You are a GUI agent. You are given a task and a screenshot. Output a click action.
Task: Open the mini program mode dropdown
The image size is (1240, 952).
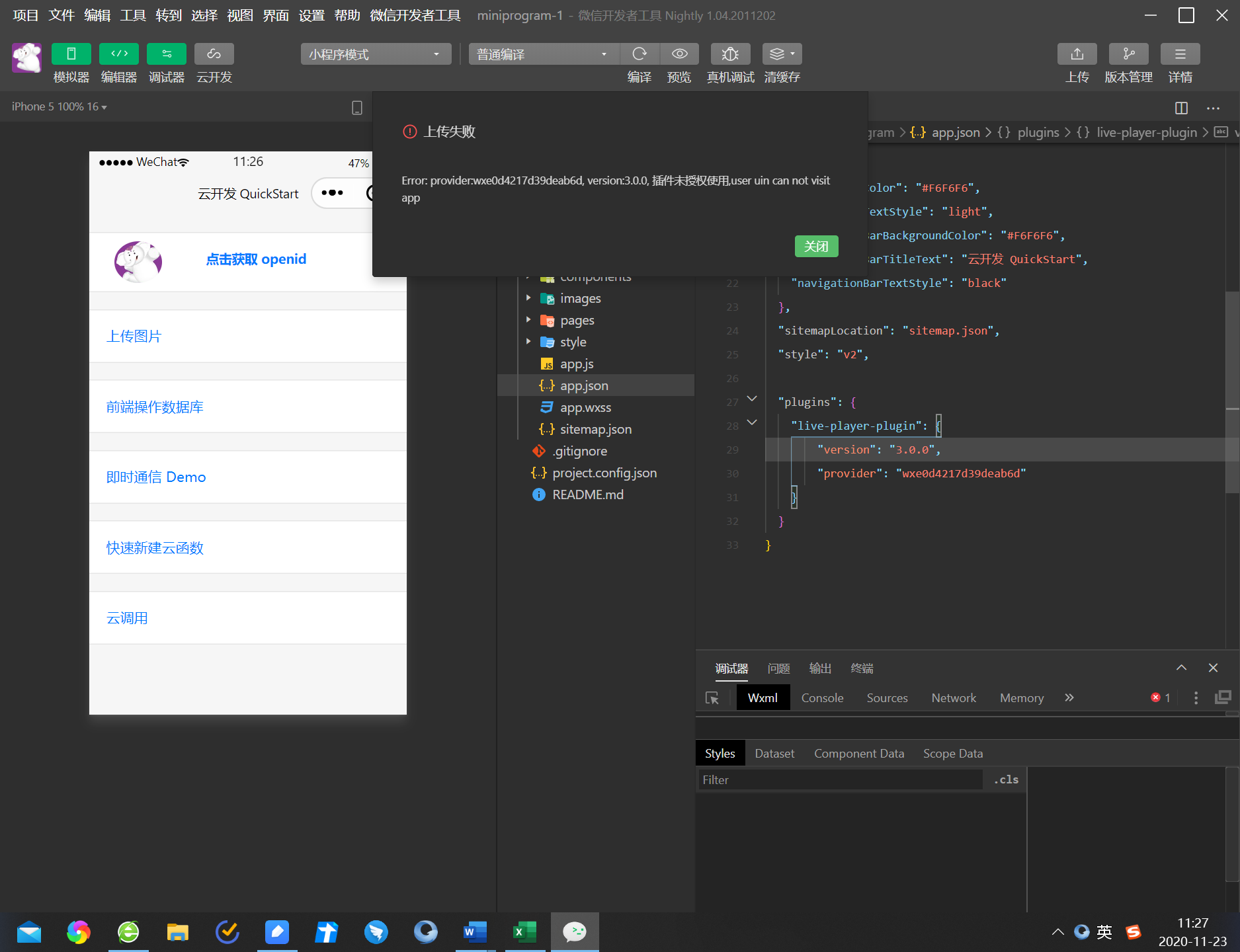pos(376,54)
